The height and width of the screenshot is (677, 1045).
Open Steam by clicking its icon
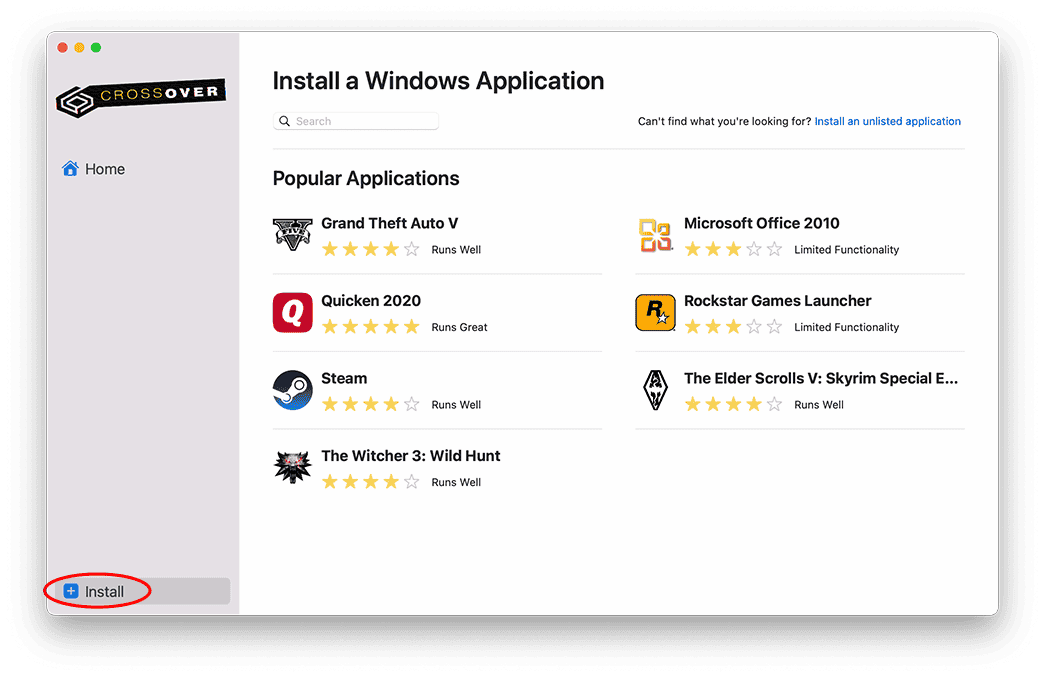pos(292,390)
